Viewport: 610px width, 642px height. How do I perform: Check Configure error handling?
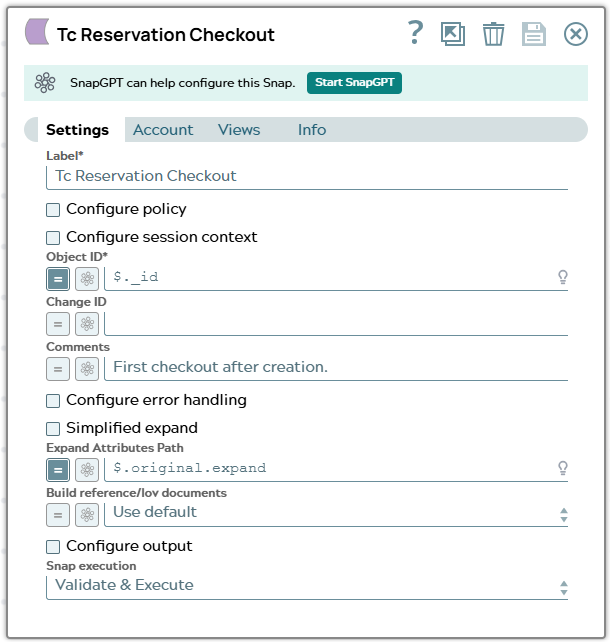(53, 401)
